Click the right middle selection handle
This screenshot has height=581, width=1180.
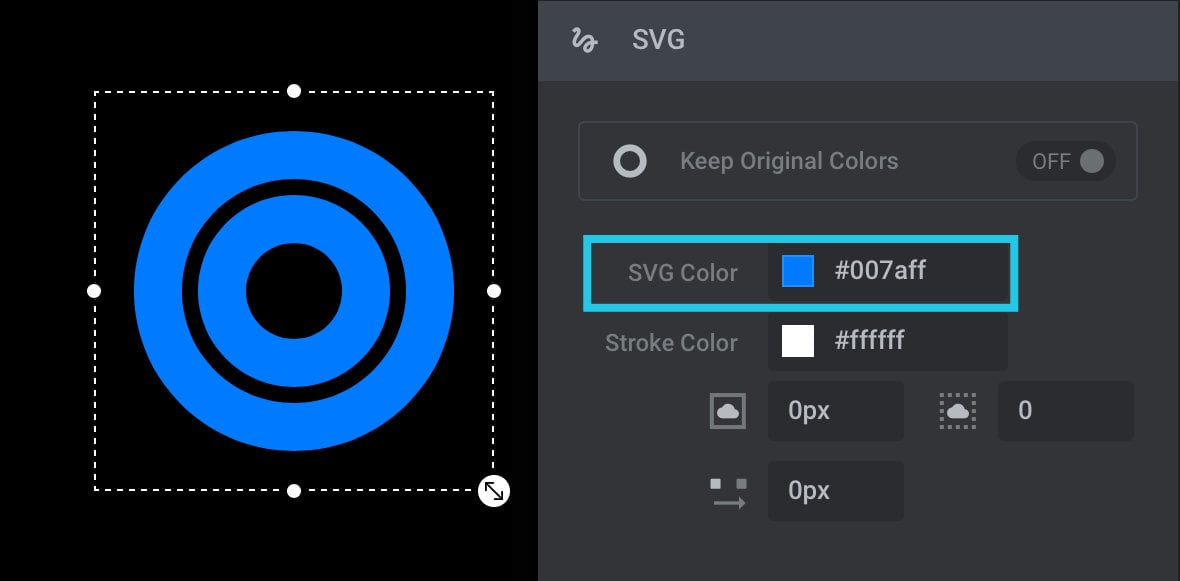coord(494,290)
